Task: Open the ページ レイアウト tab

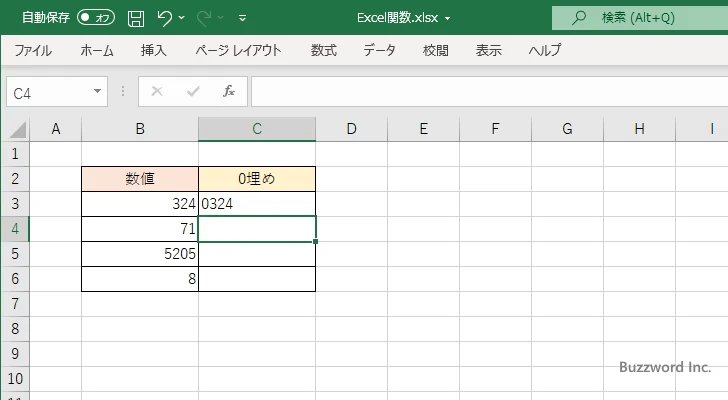Action: click(x=238, y=50)
